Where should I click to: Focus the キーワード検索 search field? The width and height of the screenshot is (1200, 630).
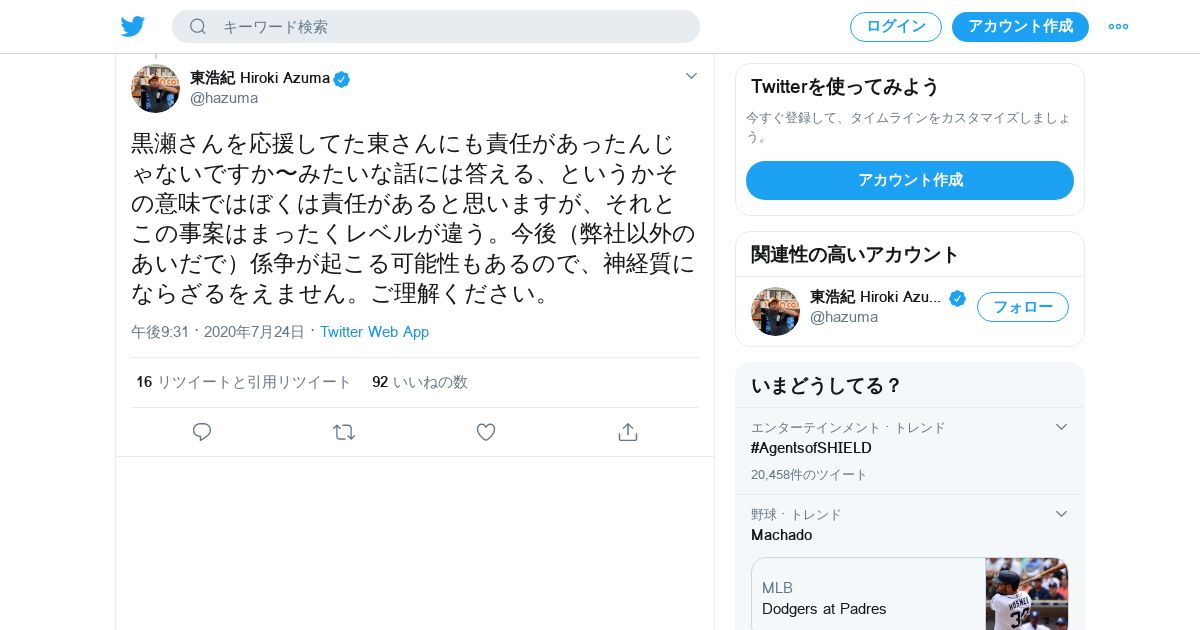point(450,27)
